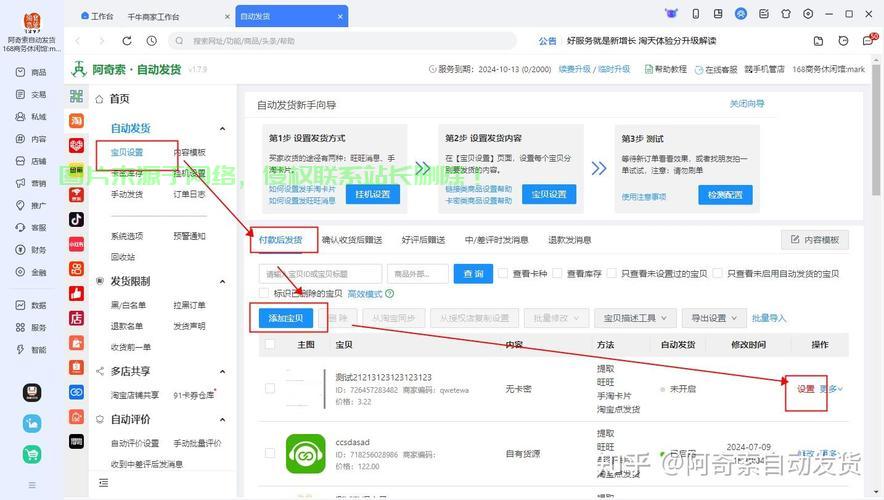Click the green shopping cart app icon
The height and width of the screenshot is (500, 884).
click(32, 454)
